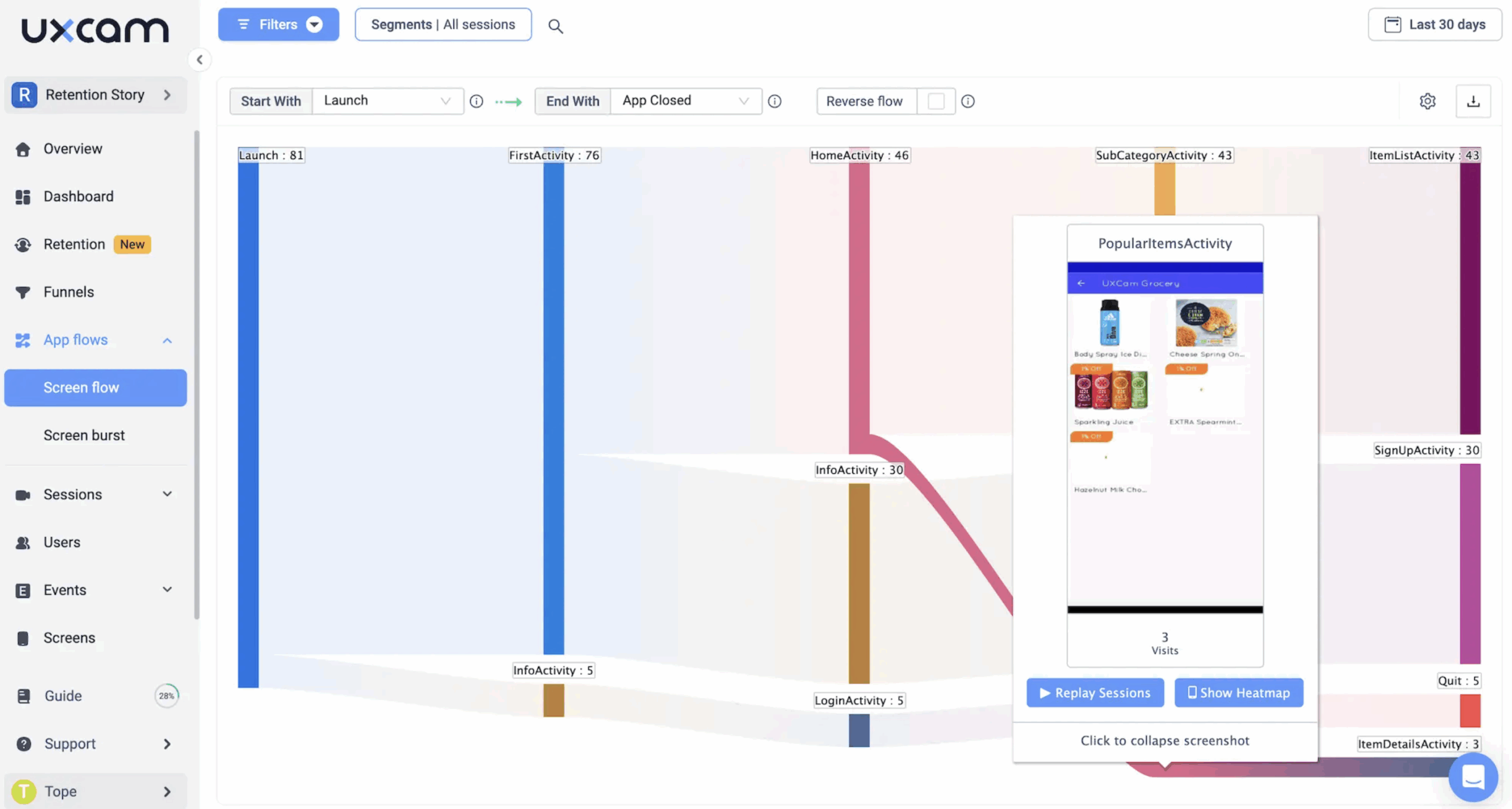
Task: Click the red Quit node bar
Action: (x=1469, y=710)
